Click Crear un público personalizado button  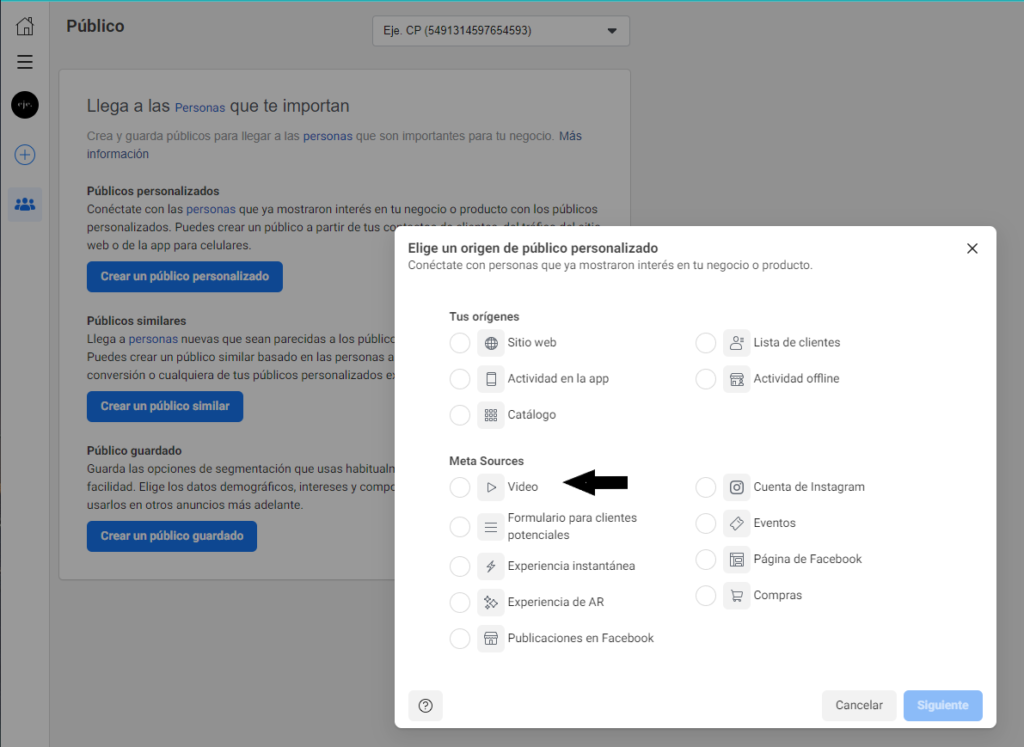pyautogui.click(x=184, y=277)
